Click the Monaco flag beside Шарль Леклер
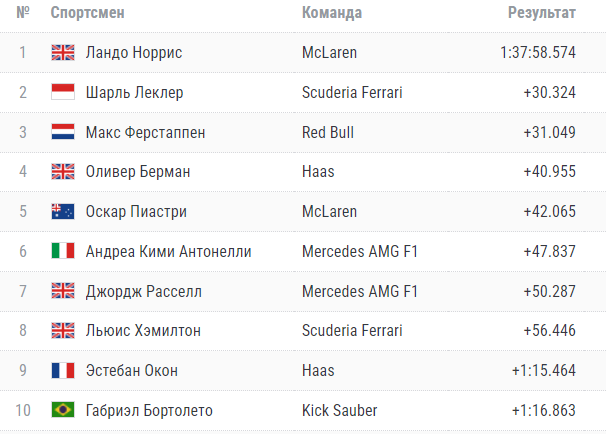Screen dimensions: 606x434 coord(63,92)
